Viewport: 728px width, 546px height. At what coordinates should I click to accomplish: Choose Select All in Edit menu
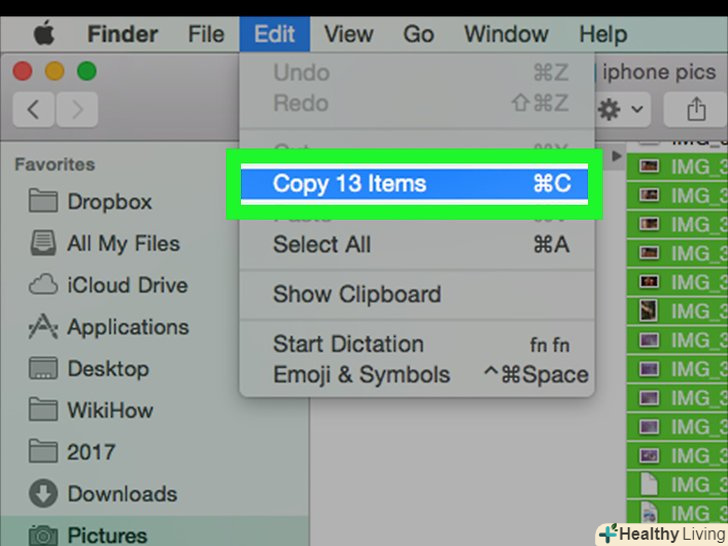pos(322,245)
